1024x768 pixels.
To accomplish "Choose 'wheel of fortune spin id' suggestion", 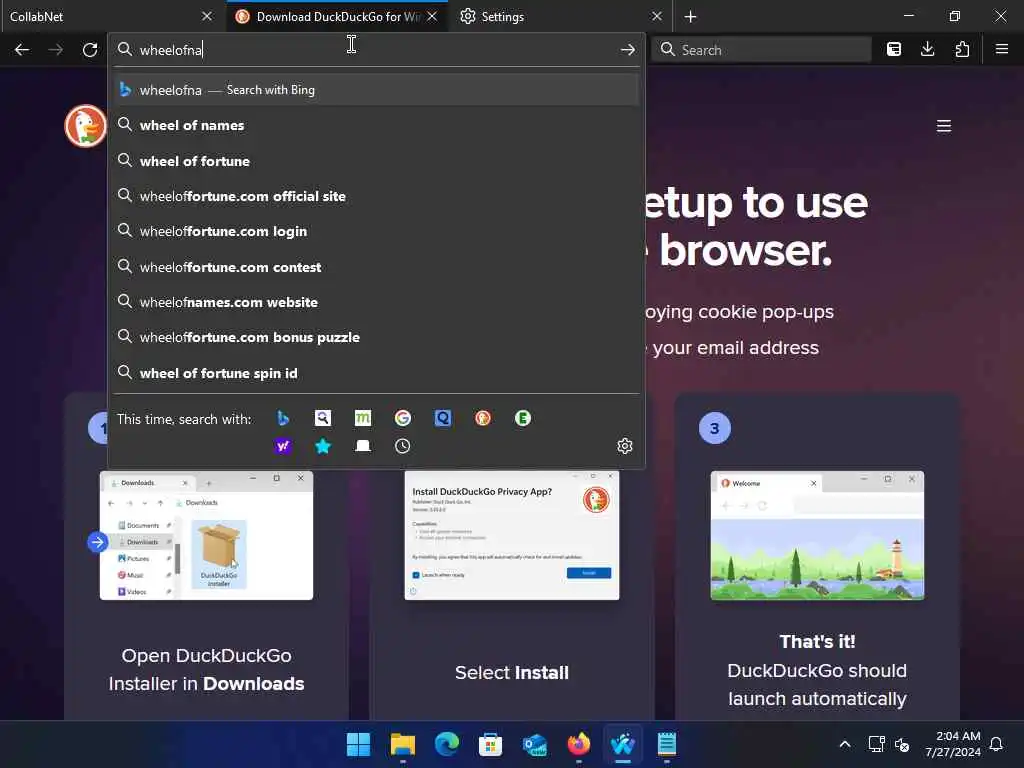I will 377,373.
